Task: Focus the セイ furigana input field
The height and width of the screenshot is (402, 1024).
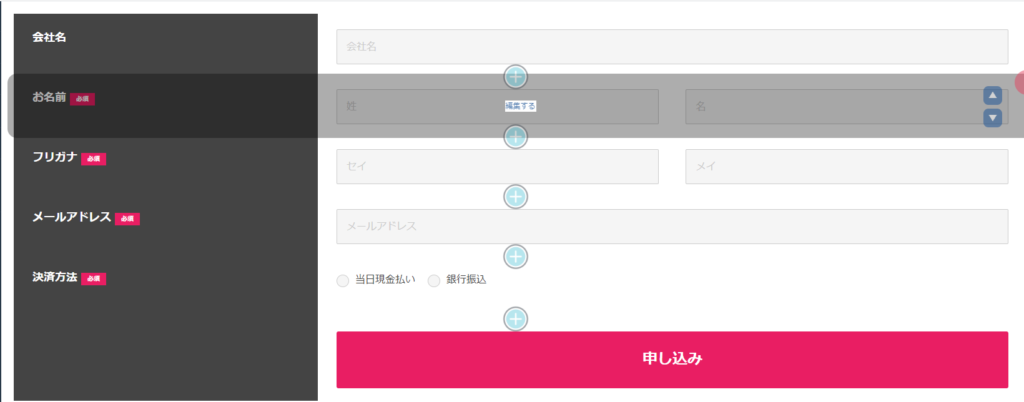Action: (x=498, y=166)
